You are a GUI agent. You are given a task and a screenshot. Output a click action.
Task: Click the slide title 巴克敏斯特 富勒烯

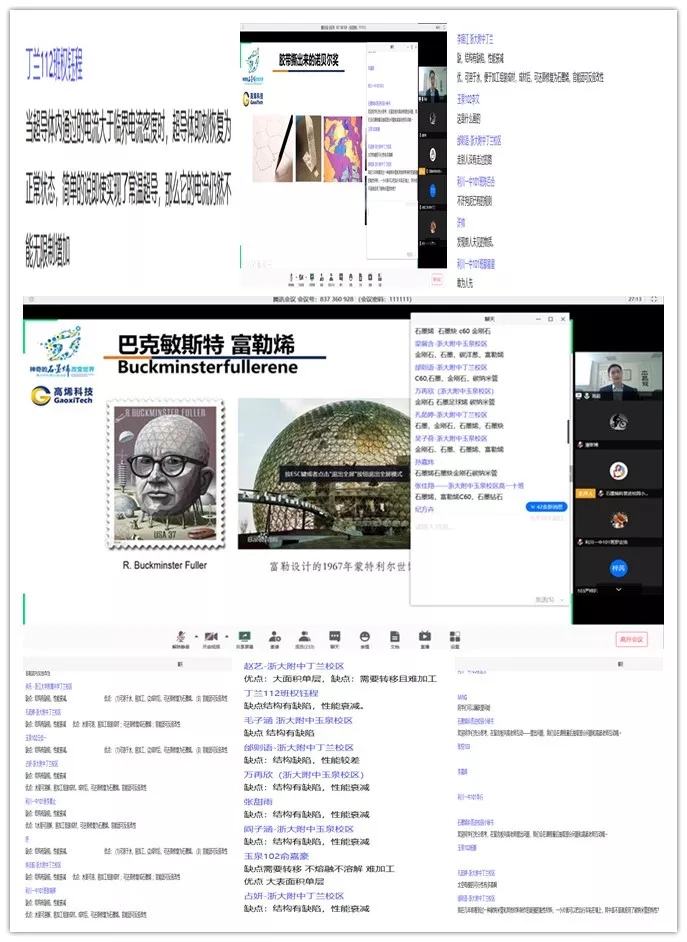click(207, 345)
